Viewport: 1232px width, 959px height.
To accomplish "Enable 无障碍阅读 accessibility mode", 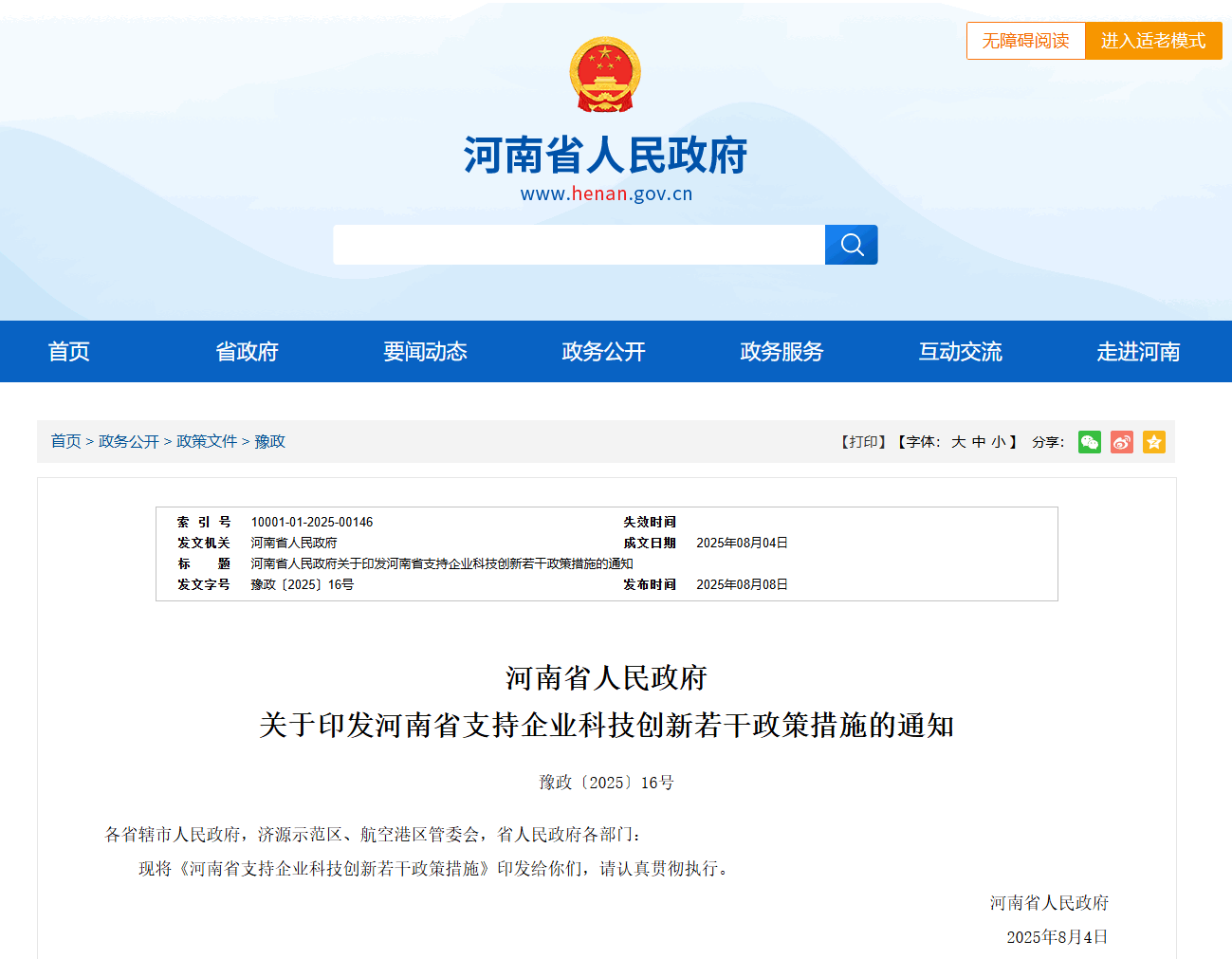I will coord(1025,41).
